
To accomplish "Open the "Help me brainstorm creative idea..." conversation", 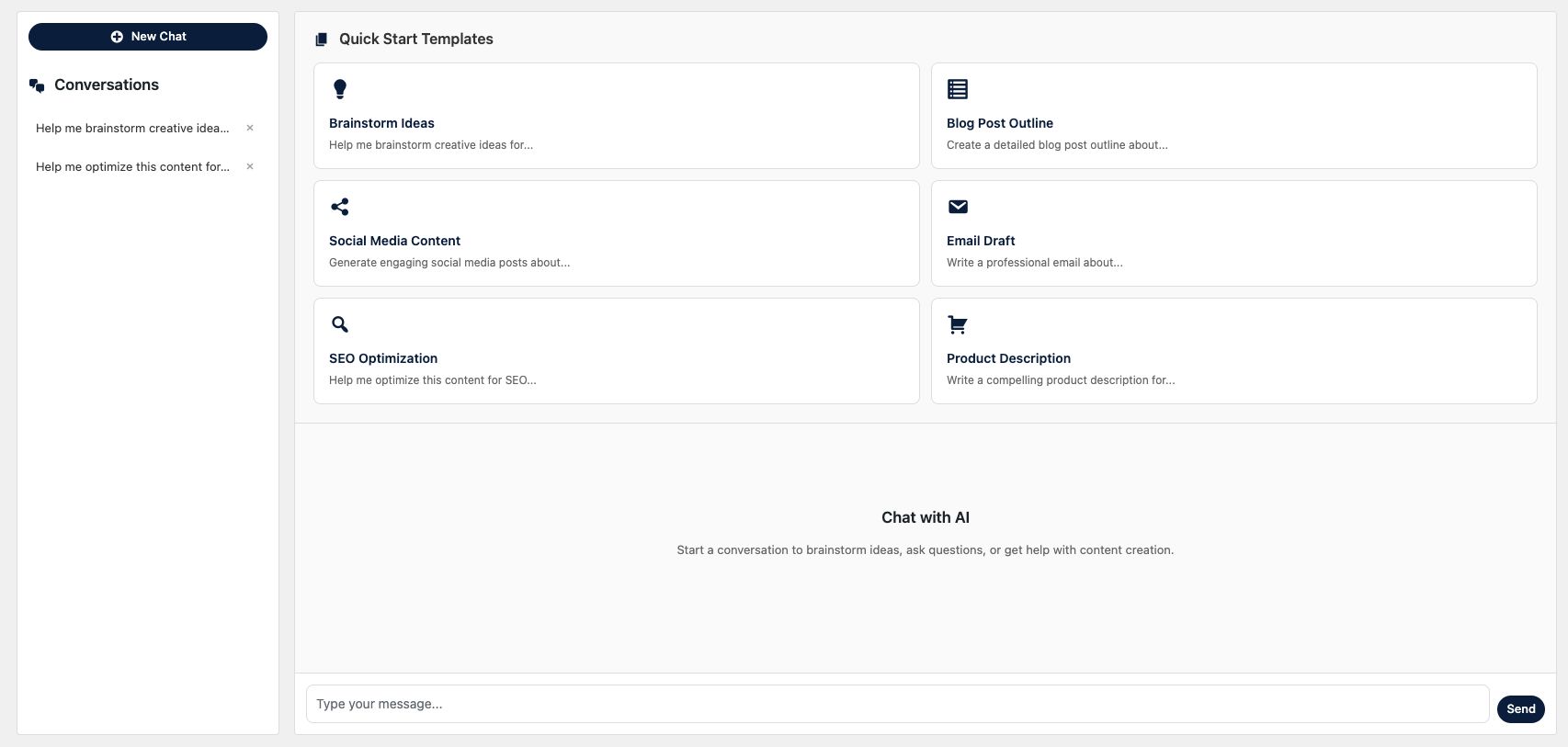I will tap(132, 129).
